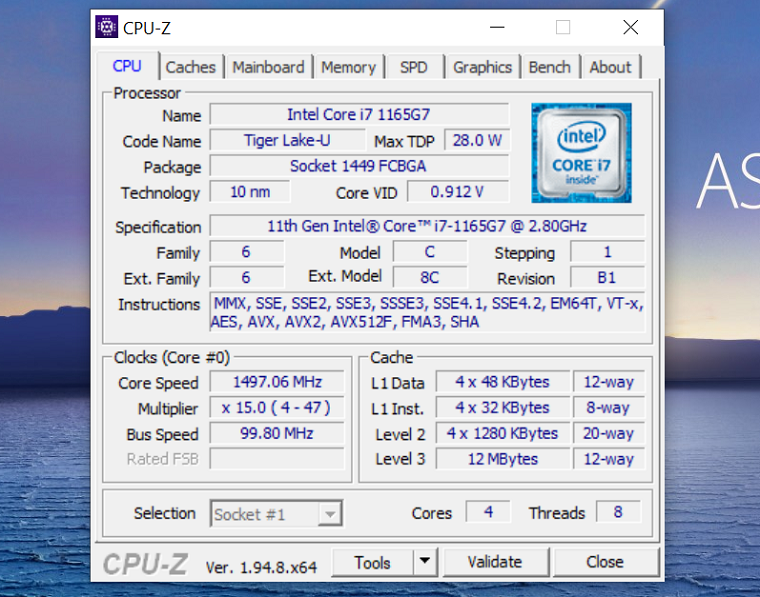Click the L1 Inst. associativity '8-way'
Image resolution: width=760 pixels, height=597 pixels.
[x=609, y=407]
